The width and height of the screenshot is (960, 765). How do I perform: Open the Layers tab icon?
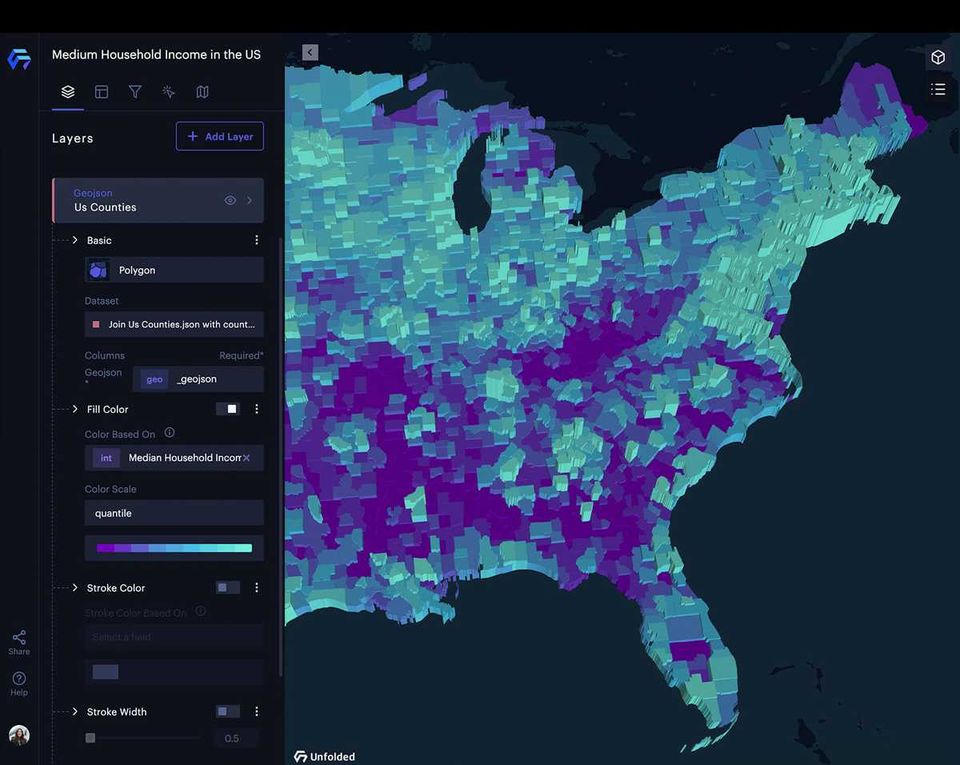pyautogui.click(x=68, y=92)
